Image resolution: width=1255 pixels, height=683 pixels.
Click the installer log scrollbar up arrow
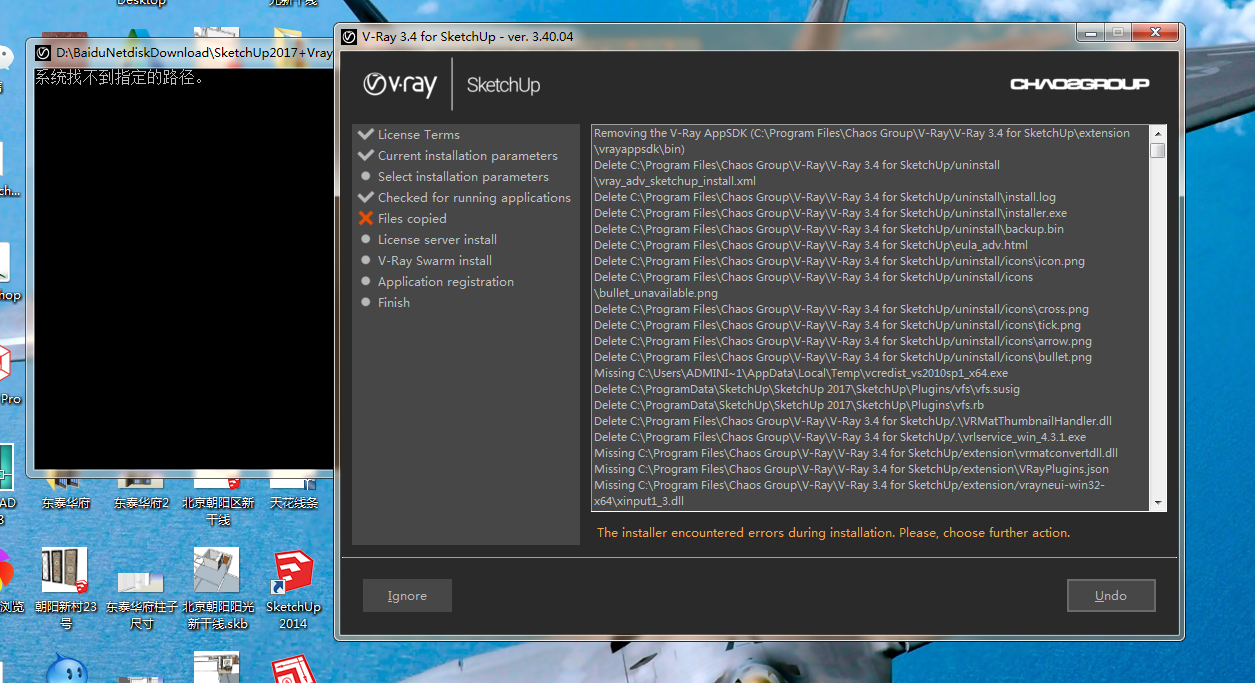click(x=1158, y=132)
